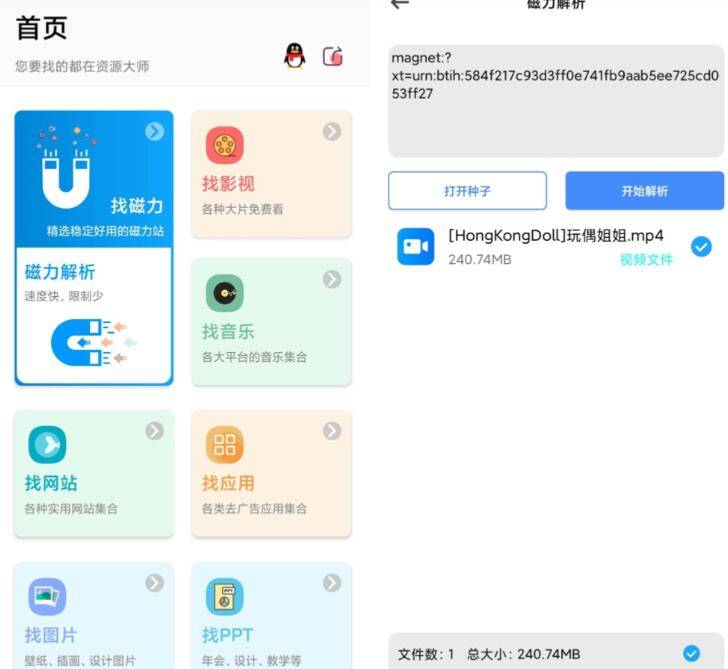Tap the share icon in header
728x669 pixels.
[333, 56]
